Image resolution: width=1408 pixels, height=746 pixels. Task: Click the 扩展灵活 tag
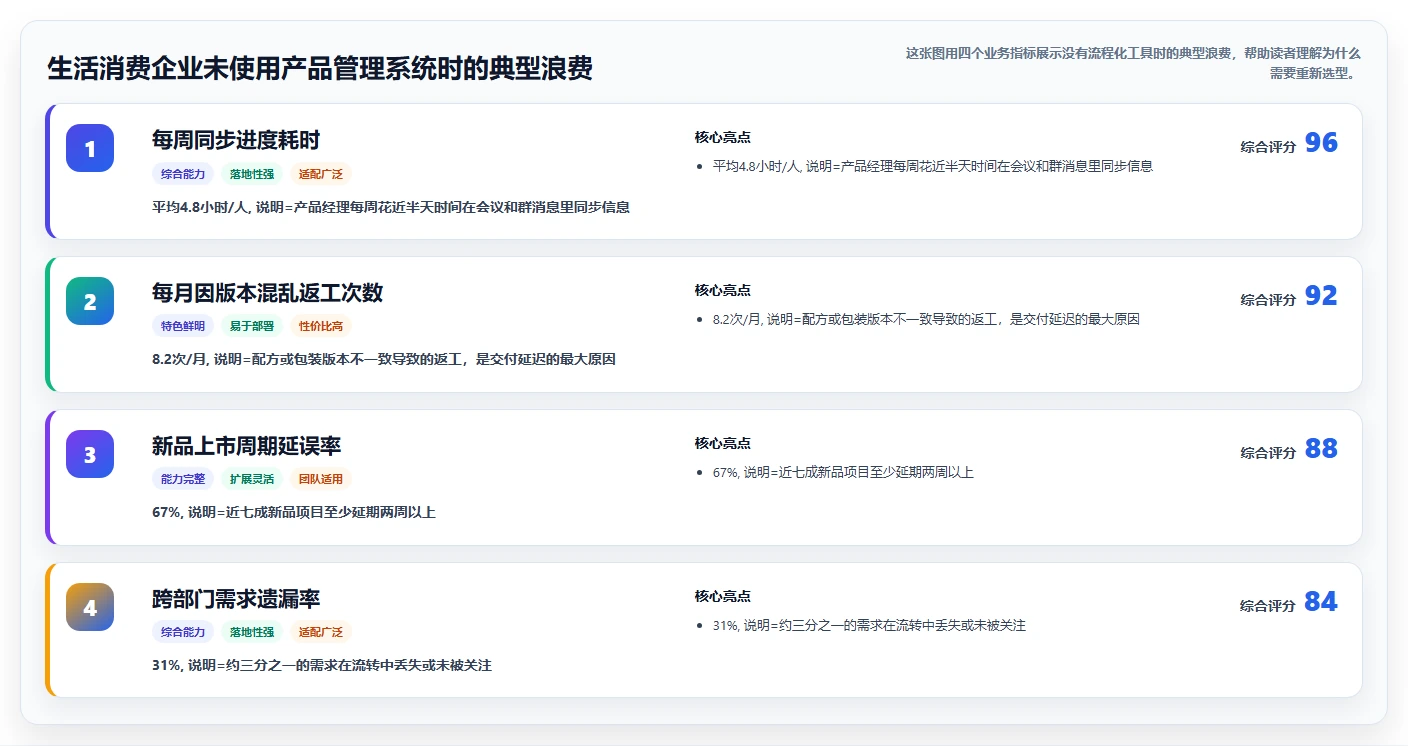252,479
